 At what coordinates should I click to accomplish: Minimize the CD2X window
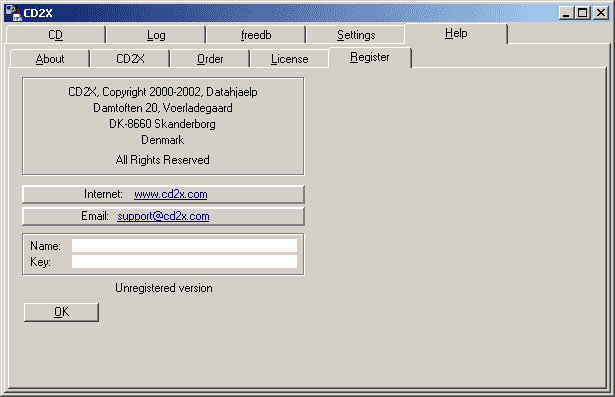[566, 13]
